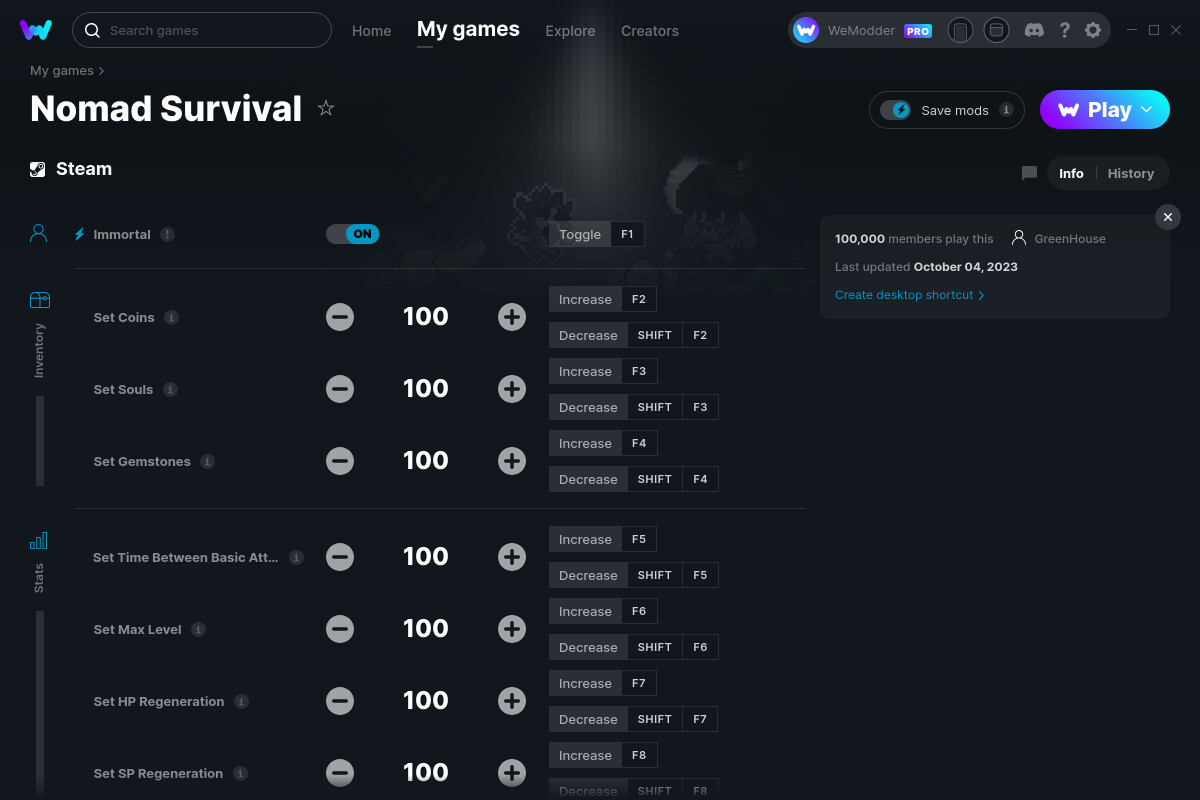1200x800 pixels.
Task: Click the Set Time Between Basic Attacks value 100
Action: [426, 557]
